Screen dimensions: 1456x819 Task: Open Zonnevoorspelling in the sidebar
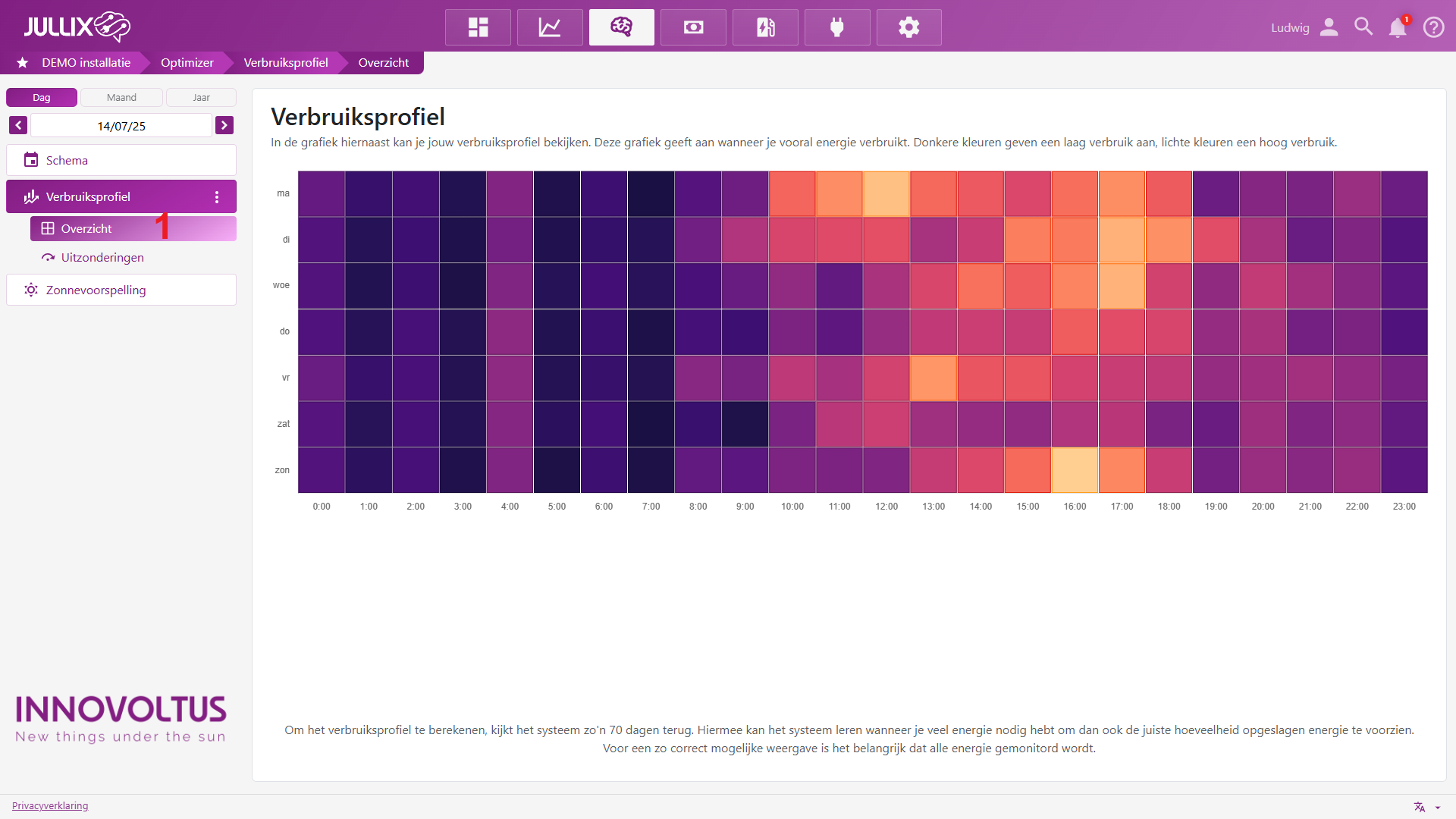[96, 290]
